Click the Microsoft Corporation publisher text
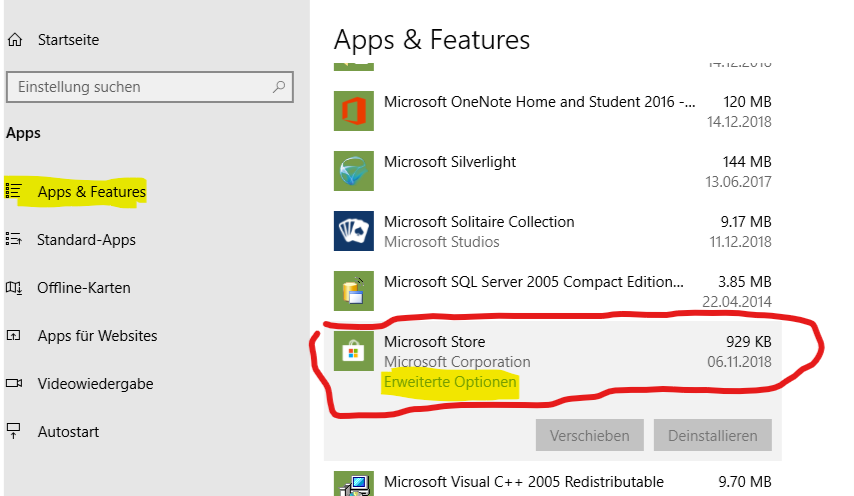854x496 pixels. click(457, 362)
